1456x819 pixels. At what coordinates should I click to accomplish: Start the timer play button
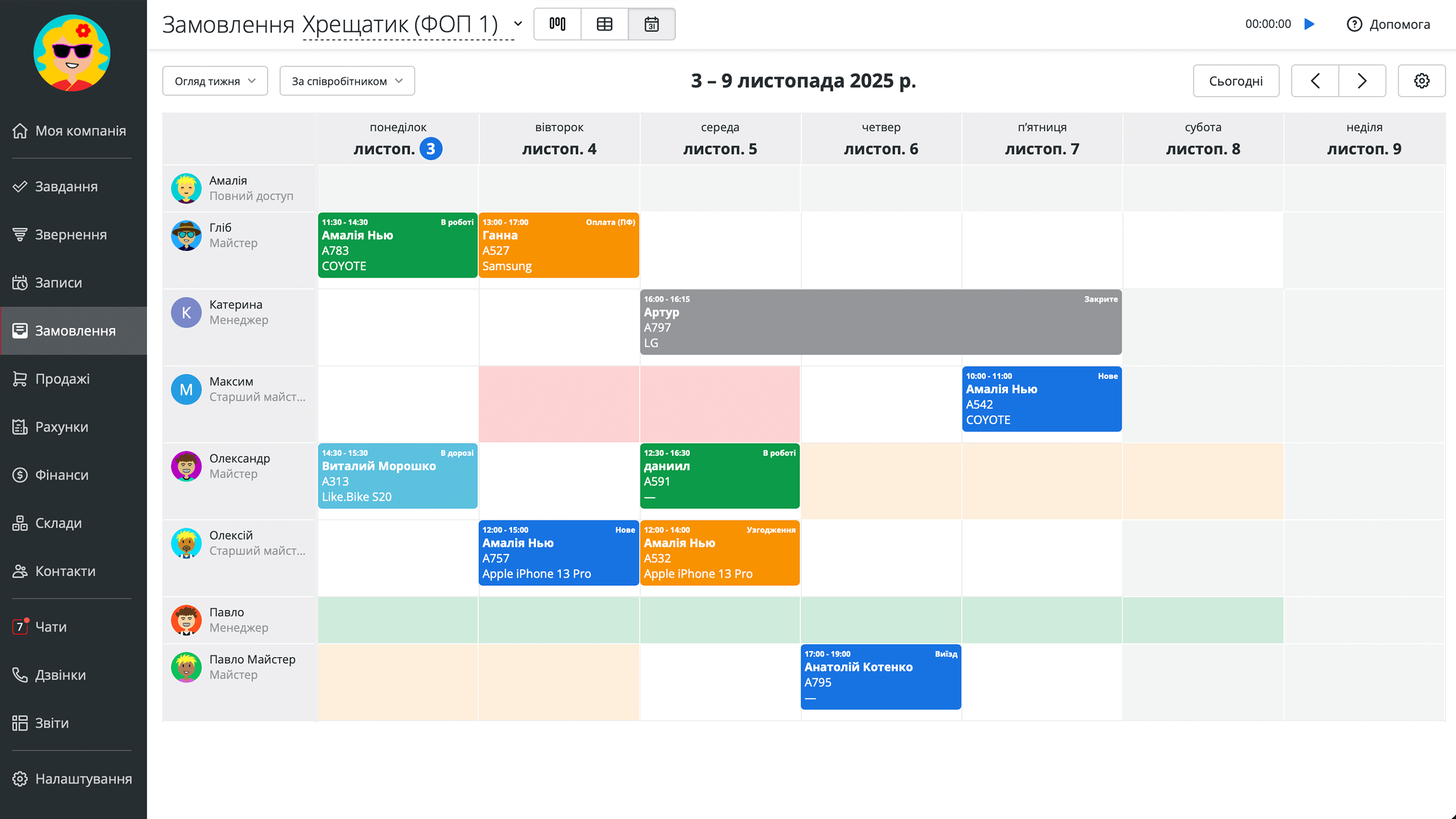coord(1310,24)
